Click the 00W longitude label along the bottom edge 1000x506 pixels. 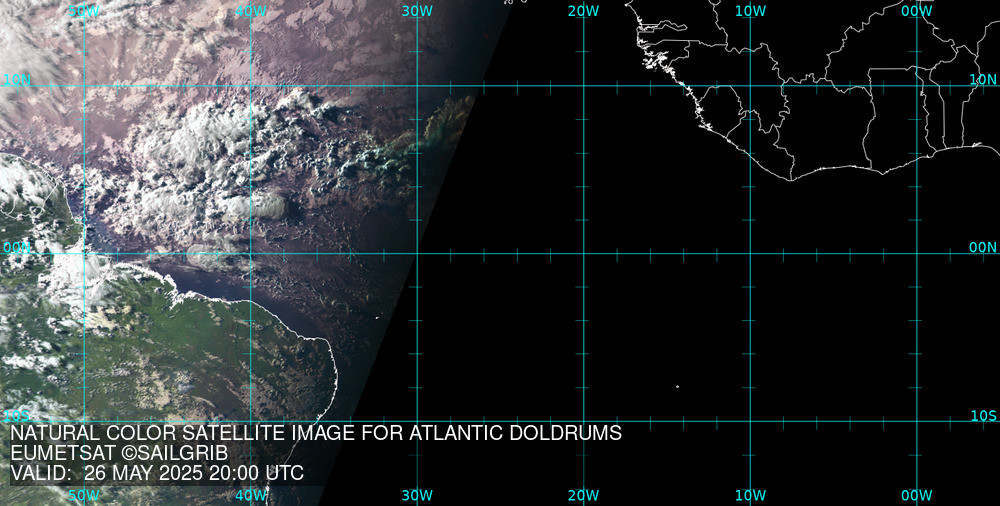click(x=917, y=495)
